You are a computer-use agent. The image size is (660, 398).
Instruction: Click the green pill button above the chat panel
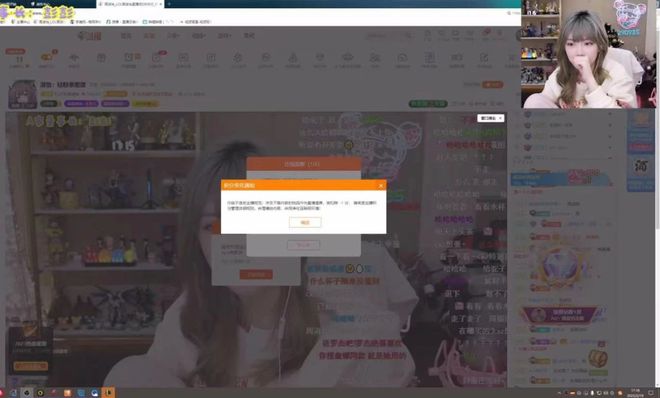[x=428, y=103]
